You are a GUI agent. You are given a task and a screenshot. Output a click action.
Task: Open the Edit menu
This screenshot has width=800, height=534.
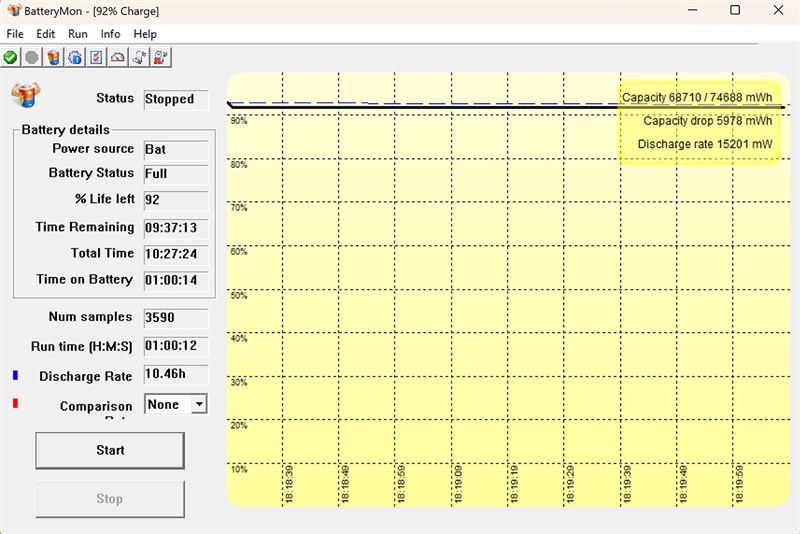[x=45, y=34]
